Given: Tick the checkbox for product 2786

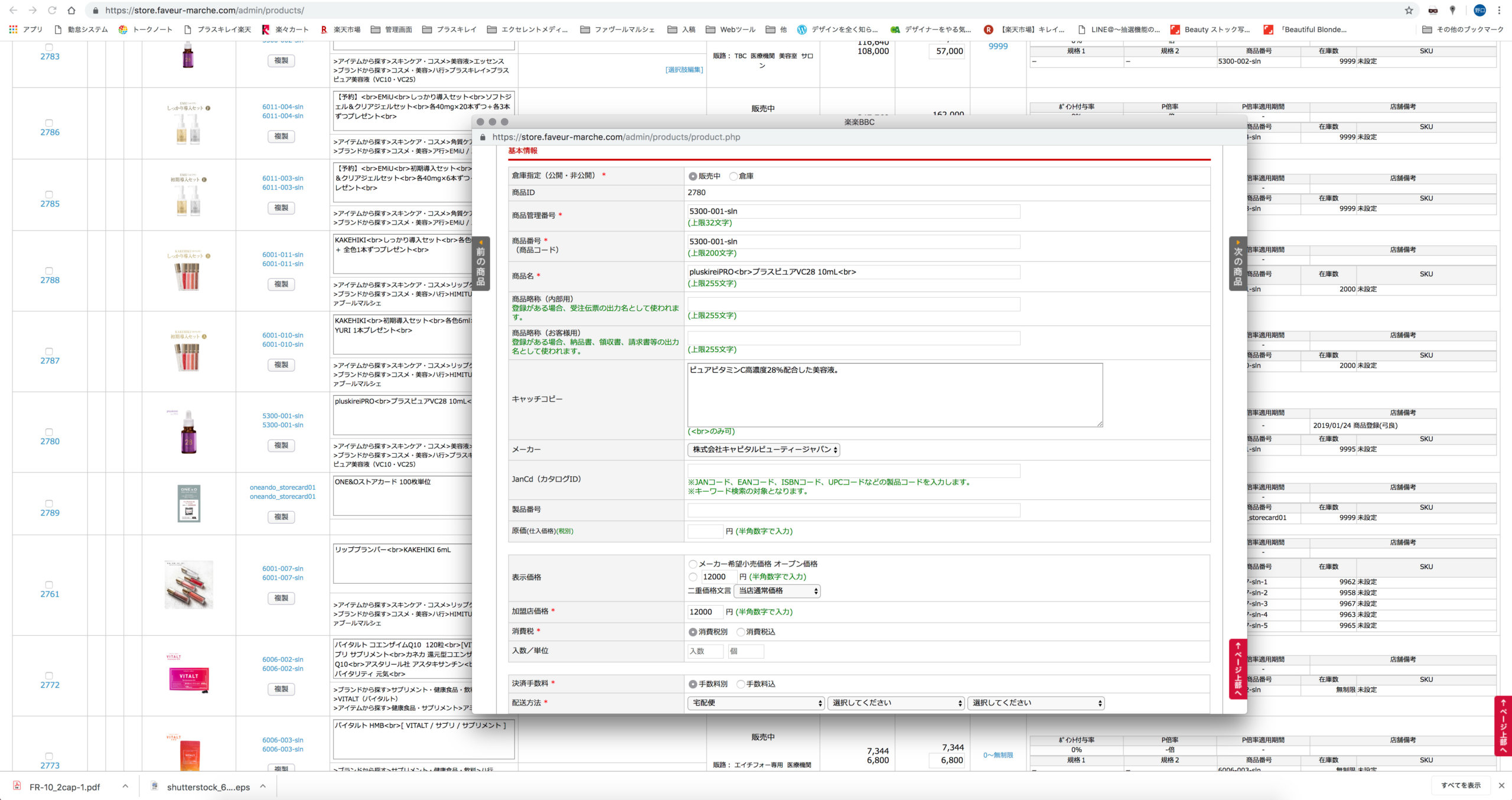Looking at the screenshot, I should (49, 123).
